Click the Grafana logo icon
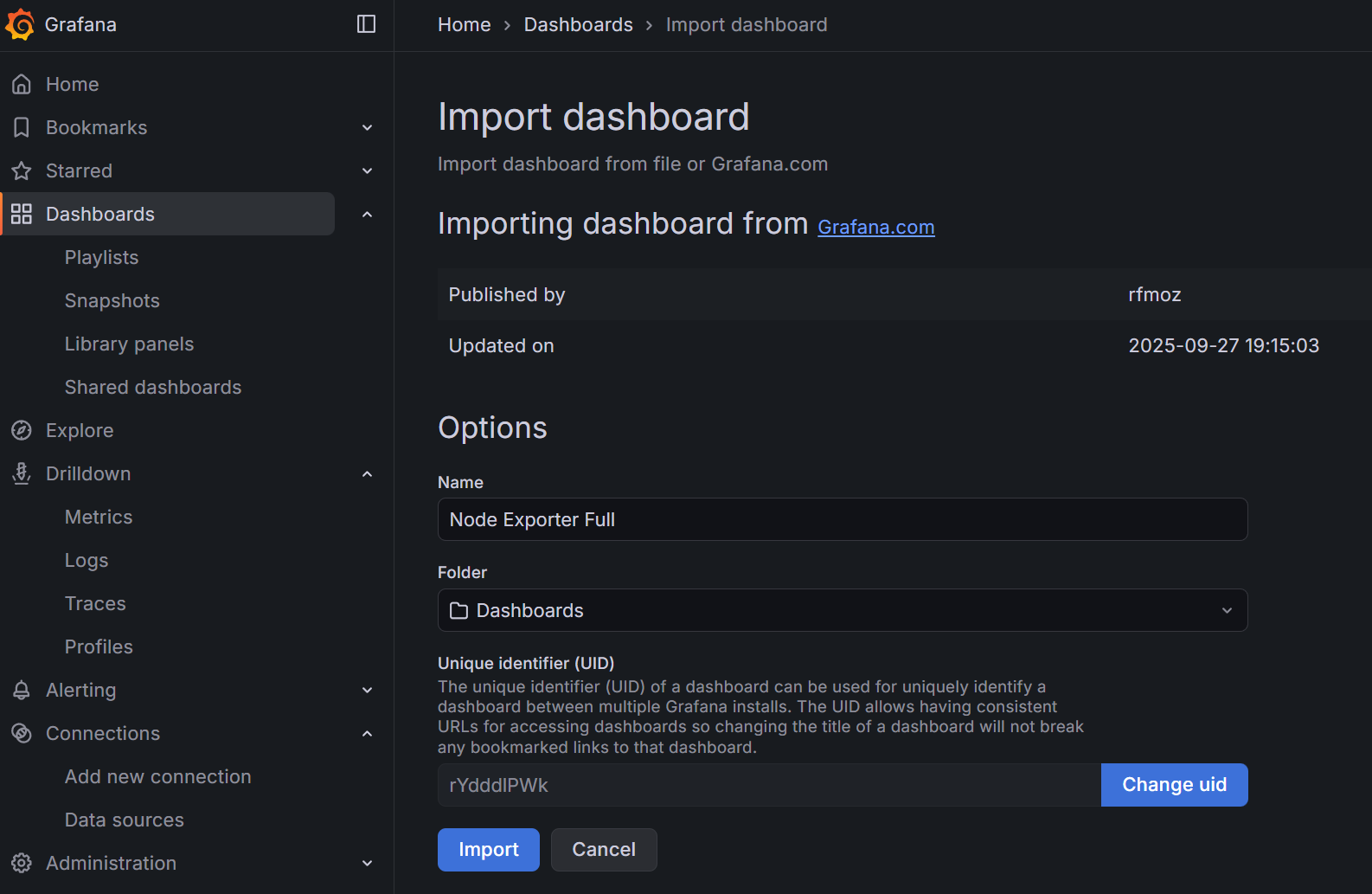This screenshot has width=1372, height=894. (21, 24)
